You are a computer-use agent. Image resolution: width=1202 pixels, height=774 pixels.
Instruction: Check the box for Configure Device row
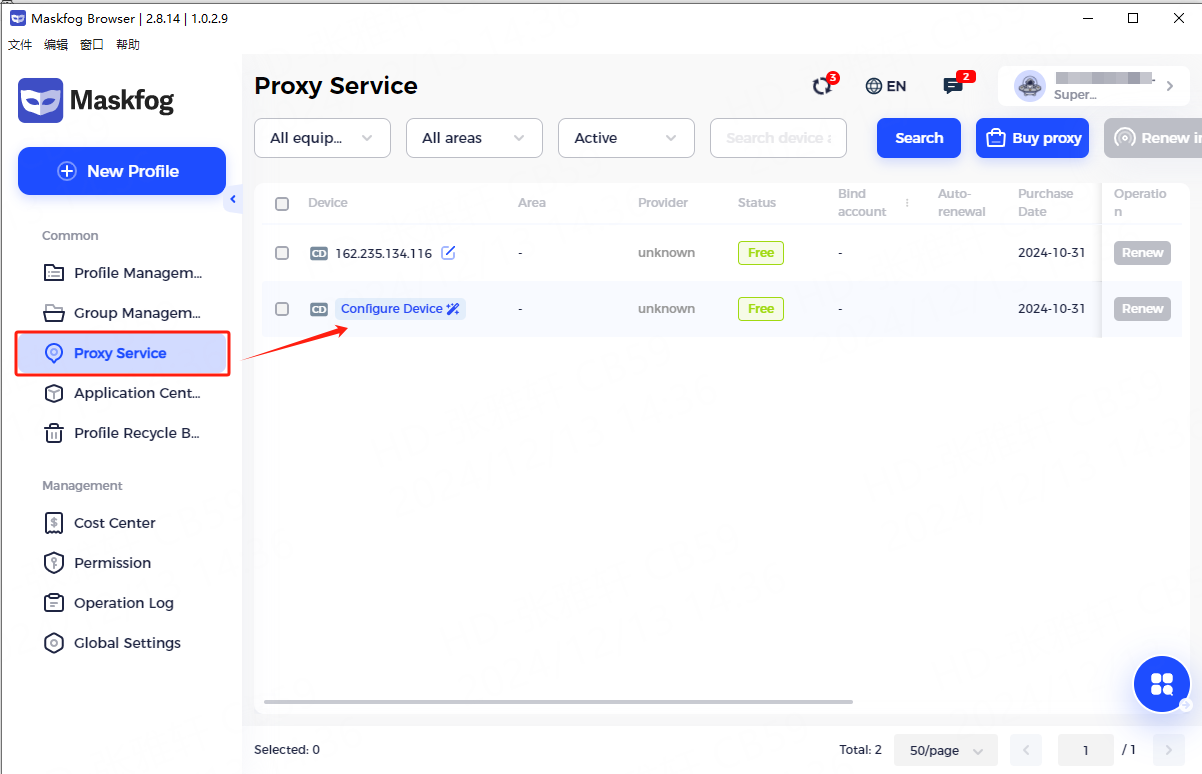(x=282, y=309)
